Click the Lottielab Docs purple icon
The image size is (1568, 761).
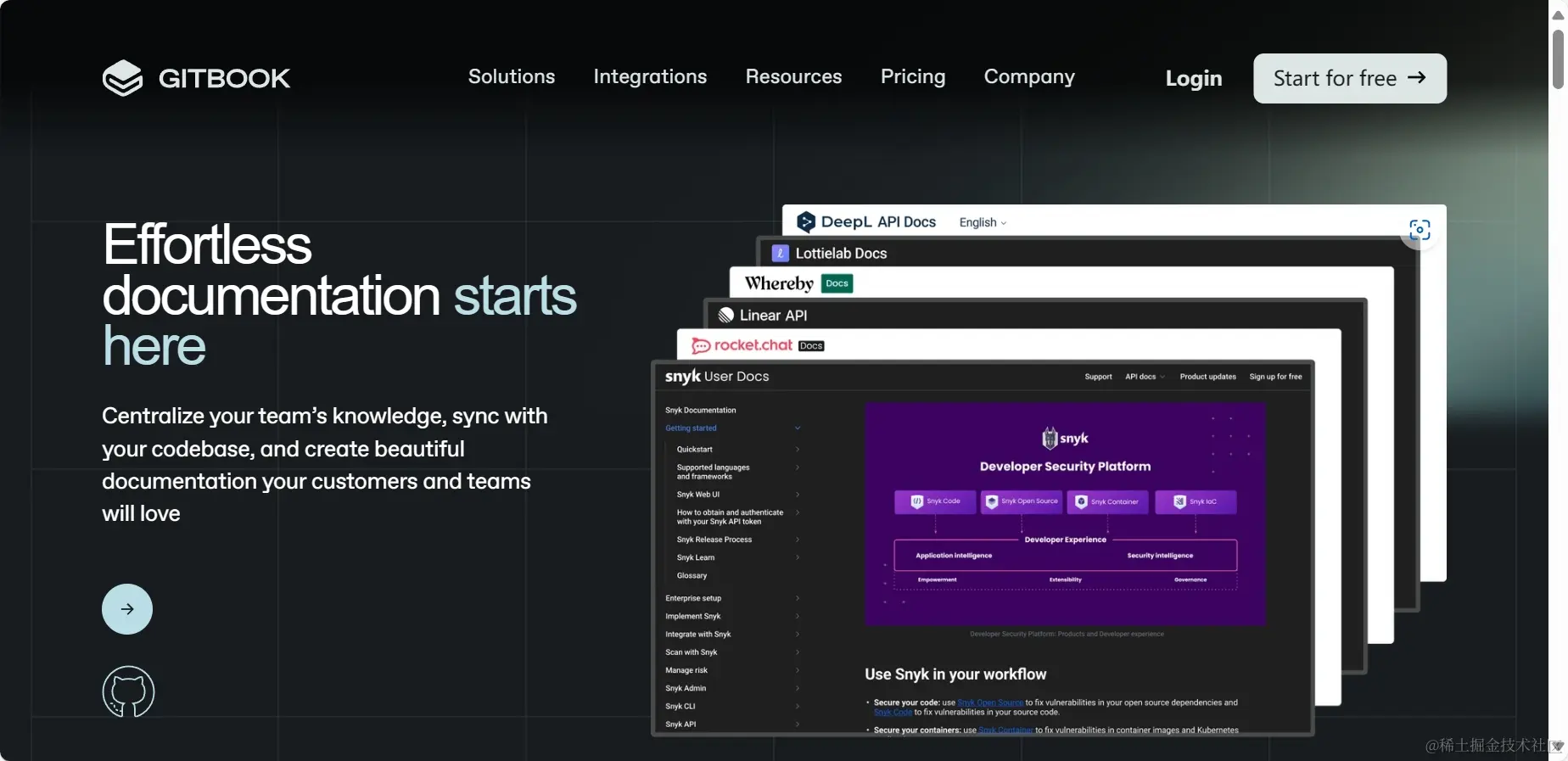[780, 253]
